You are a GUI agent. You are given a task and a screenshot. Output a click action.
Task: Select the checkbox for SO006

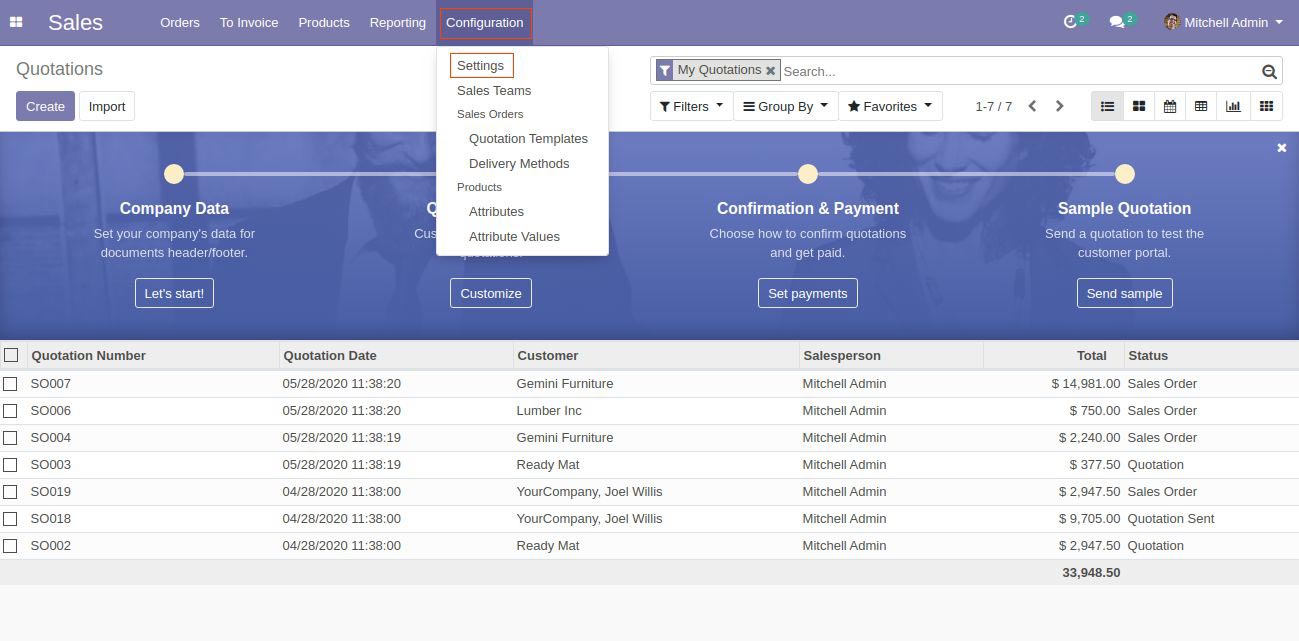tap(10, 411)
